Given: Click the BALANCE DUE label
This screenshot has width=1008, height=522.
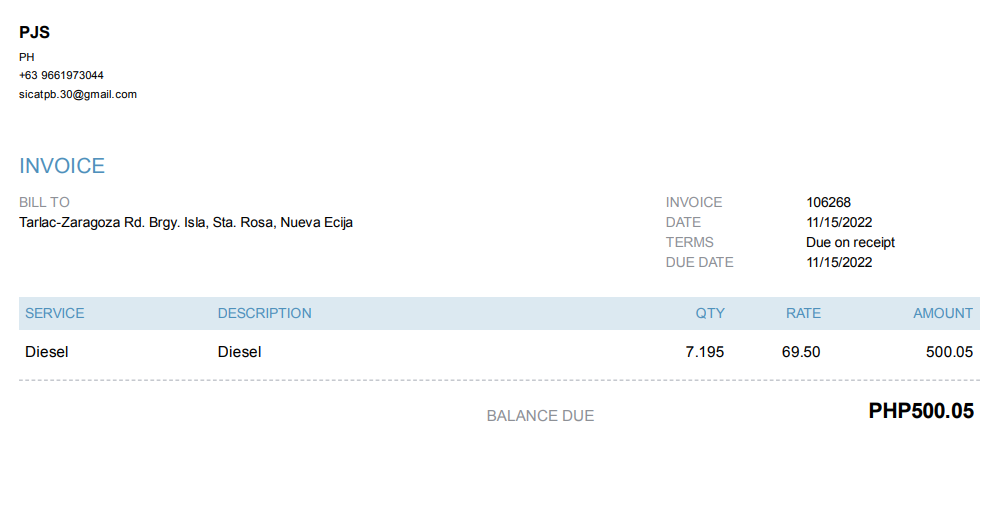Looking at the screenshot, I should (x=540, y=416).
